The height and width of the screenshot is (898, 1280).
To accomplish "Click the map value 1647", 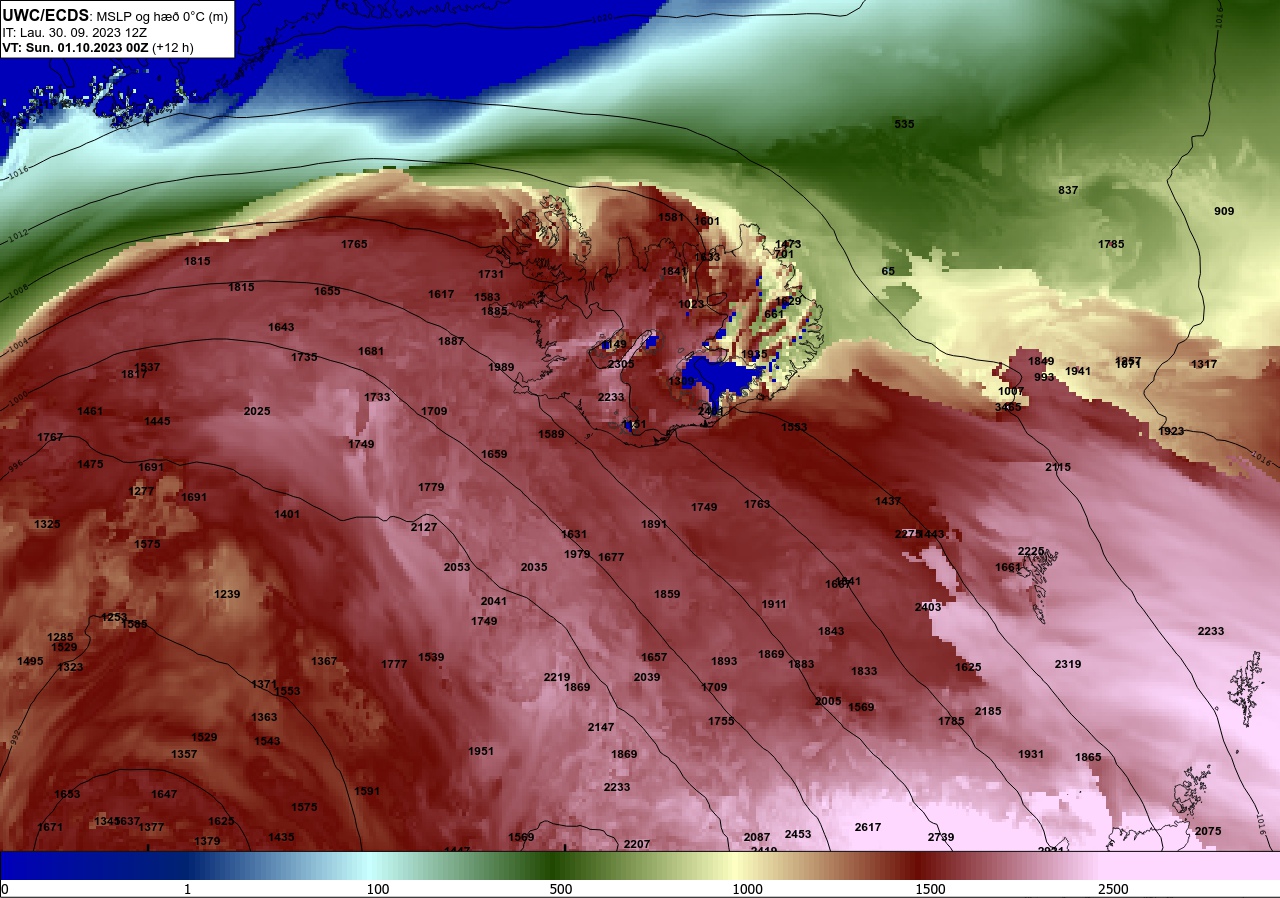I will pyautogui.click(x=164, y=794).
